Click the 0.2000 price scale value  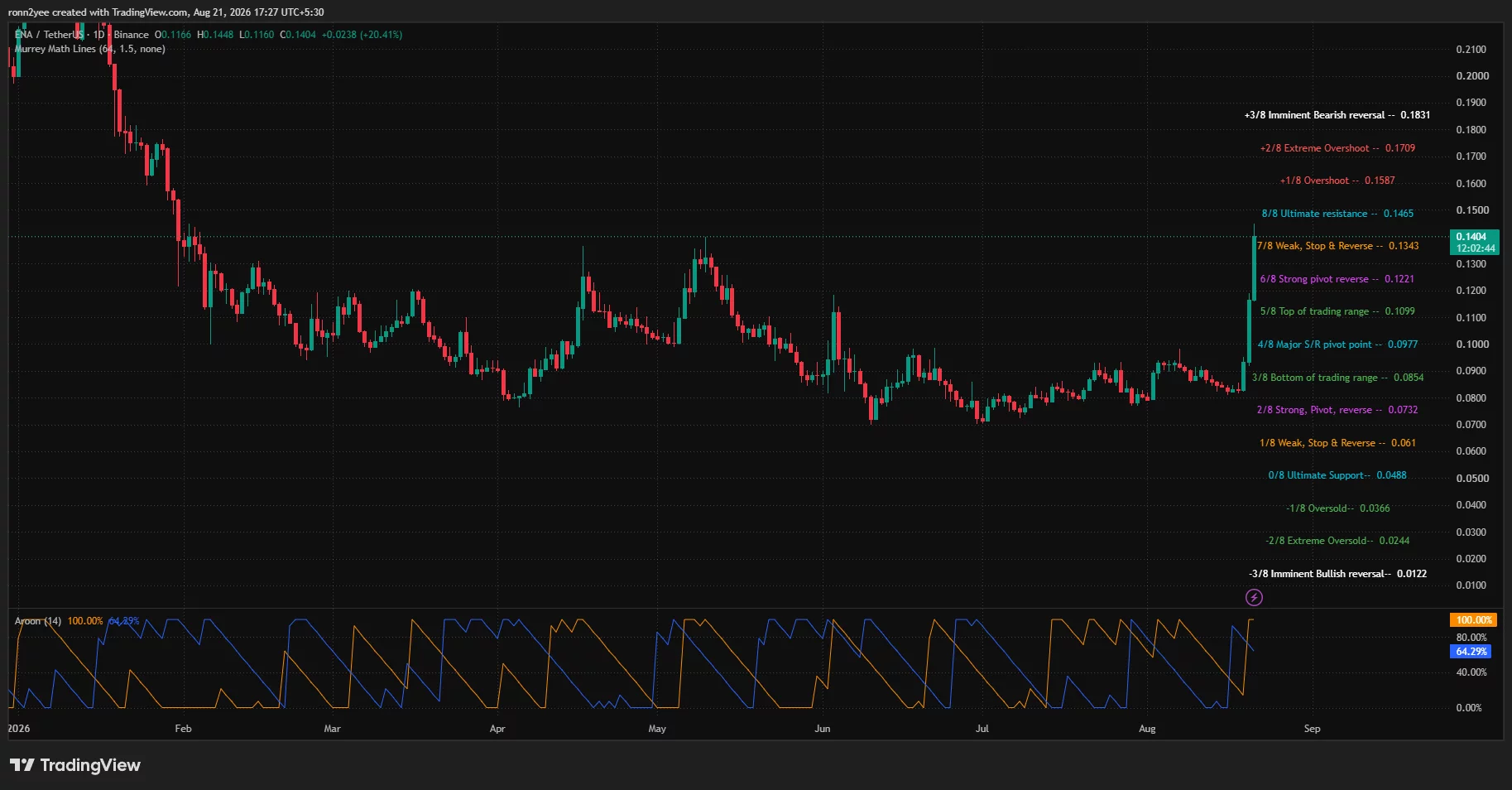1472,76
